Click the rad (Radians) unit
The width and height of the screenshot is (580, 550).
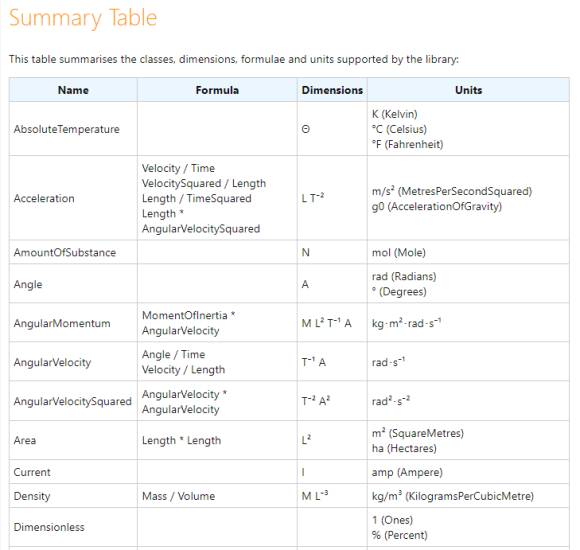404,276
